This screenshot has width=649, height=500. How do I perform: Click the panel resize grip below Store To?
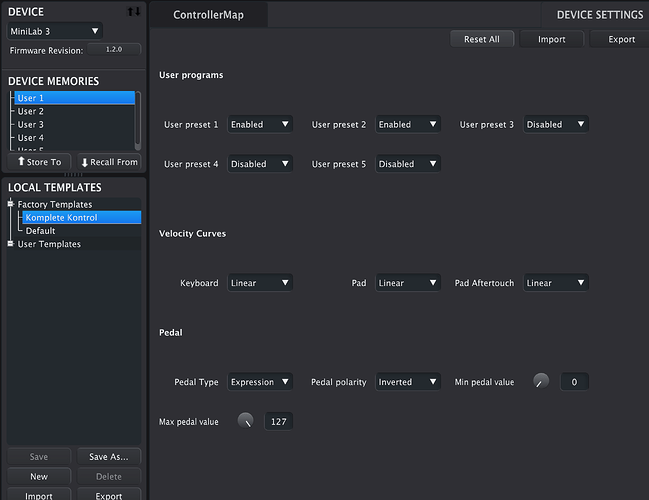[x=74, y=174]
